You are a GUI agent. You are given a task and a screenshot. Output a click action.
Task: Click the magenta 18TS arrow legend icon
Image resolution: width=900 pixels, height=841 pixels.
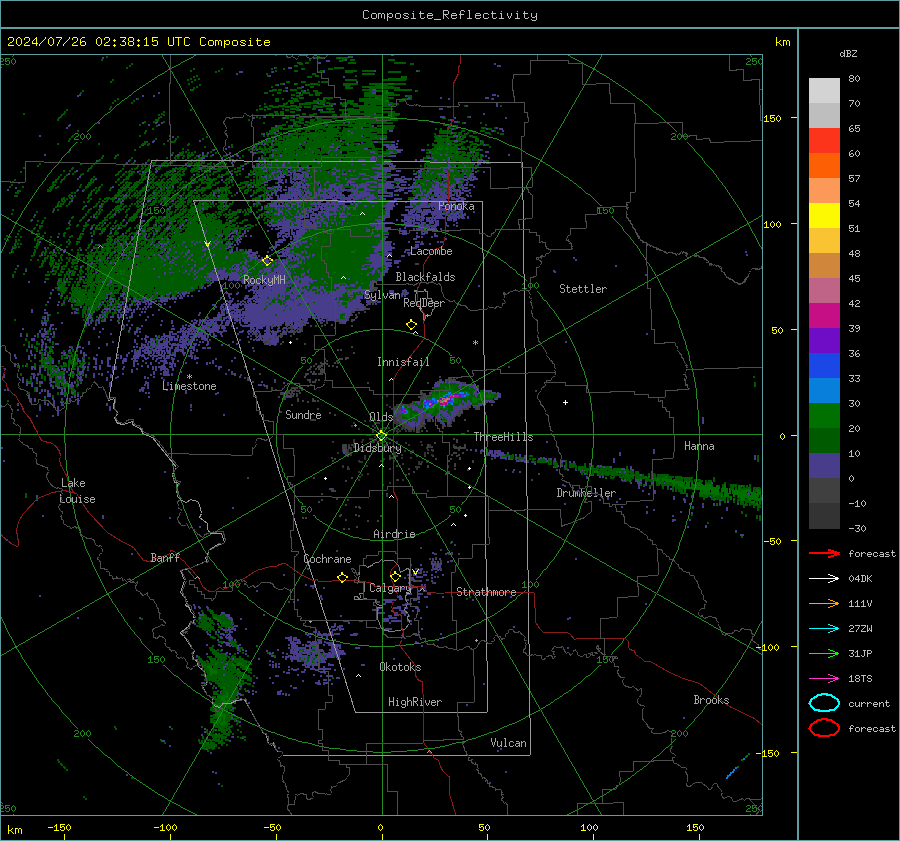[x=824, y=679]
